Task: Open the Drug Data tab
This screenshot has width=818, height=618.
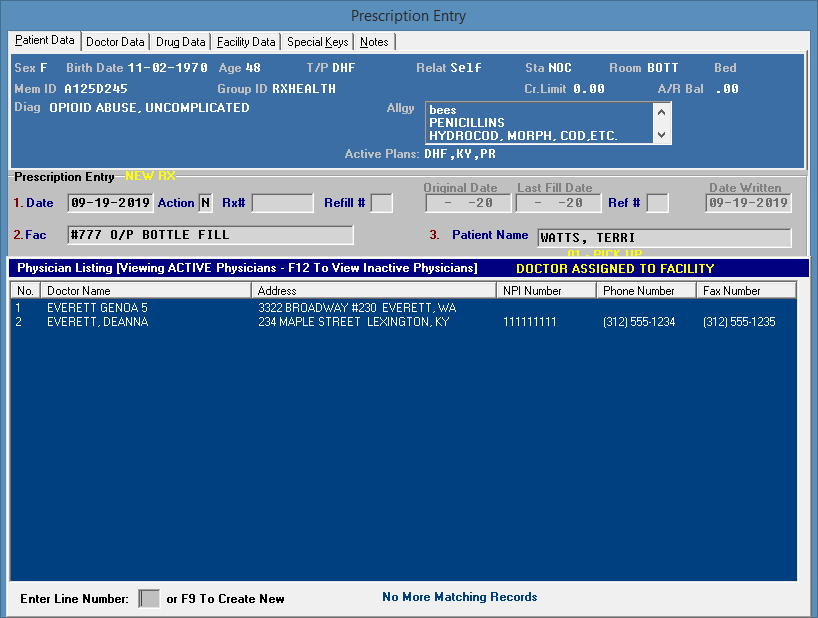Action: (x=181, y=42)
